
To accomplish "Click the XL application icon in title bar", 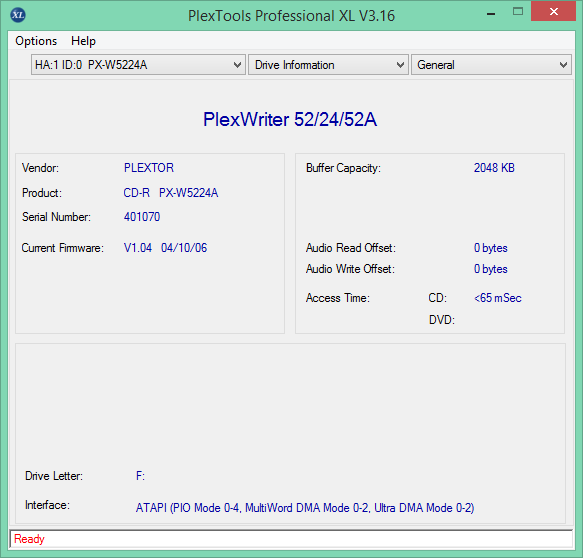I will (18, 15).
